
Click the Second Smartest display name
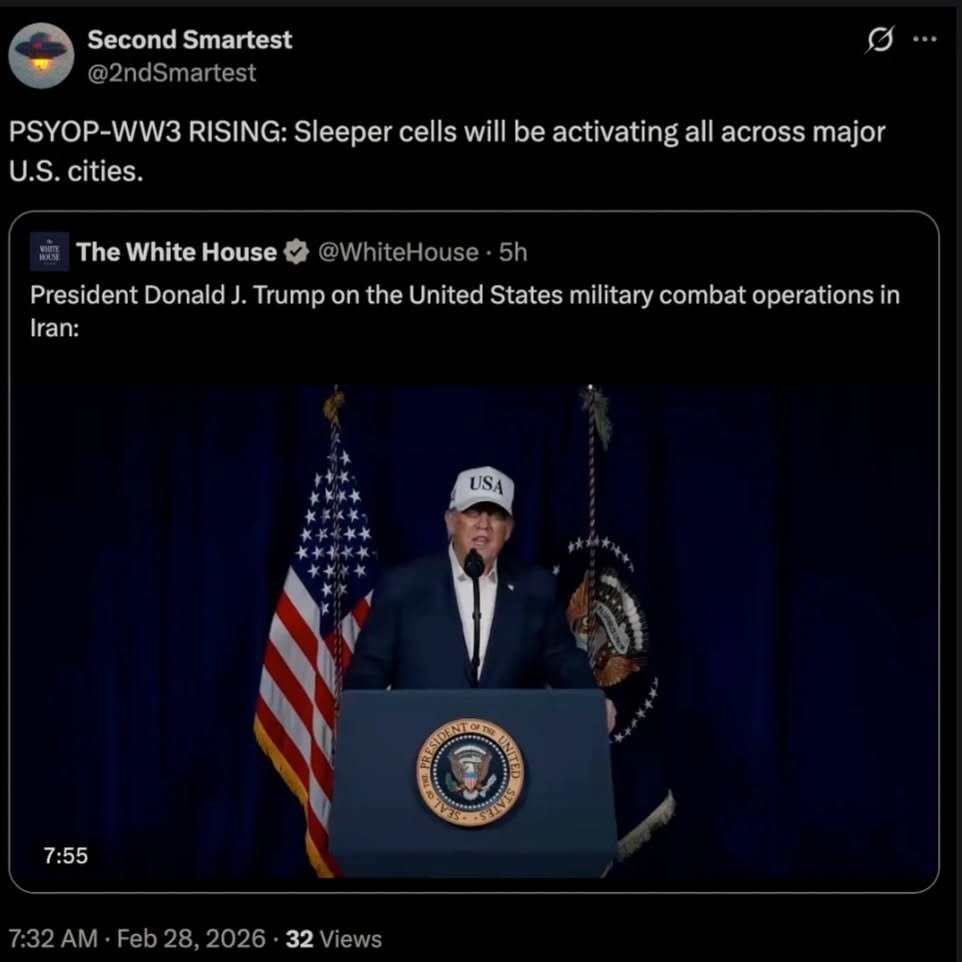[190, 40]
